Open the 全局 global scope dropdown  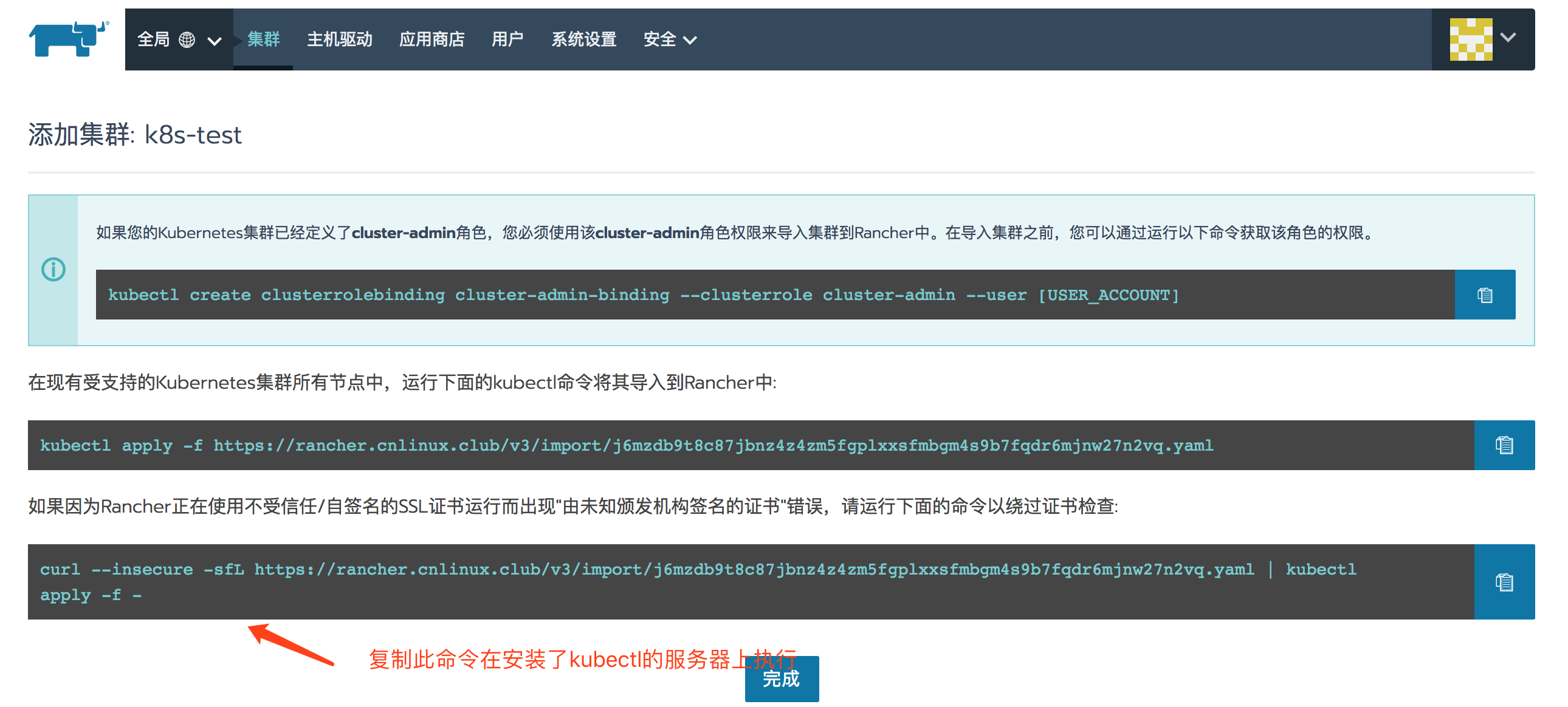click(x=179, y=39)
